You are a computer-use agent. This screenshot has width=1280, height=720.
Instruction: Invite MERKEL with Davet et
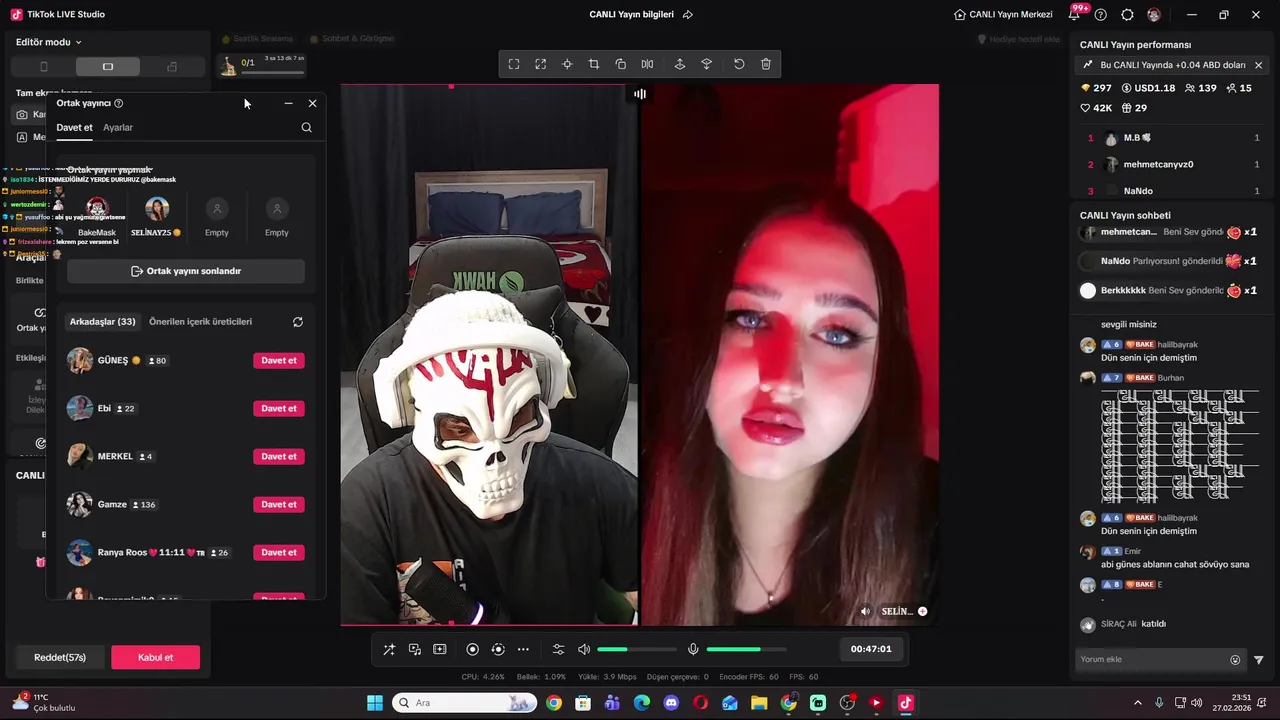(279, 456)
